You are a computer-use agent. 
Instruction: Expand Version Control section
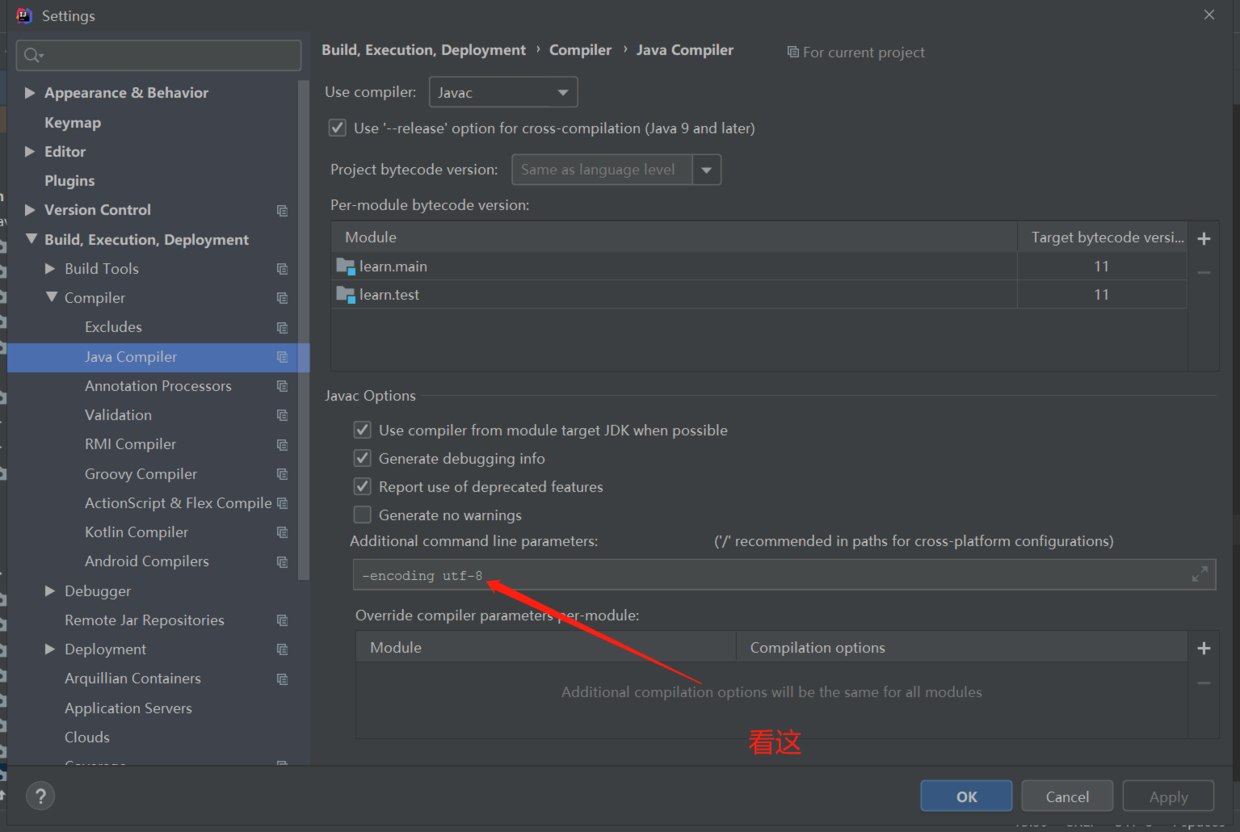coord(30,210)
